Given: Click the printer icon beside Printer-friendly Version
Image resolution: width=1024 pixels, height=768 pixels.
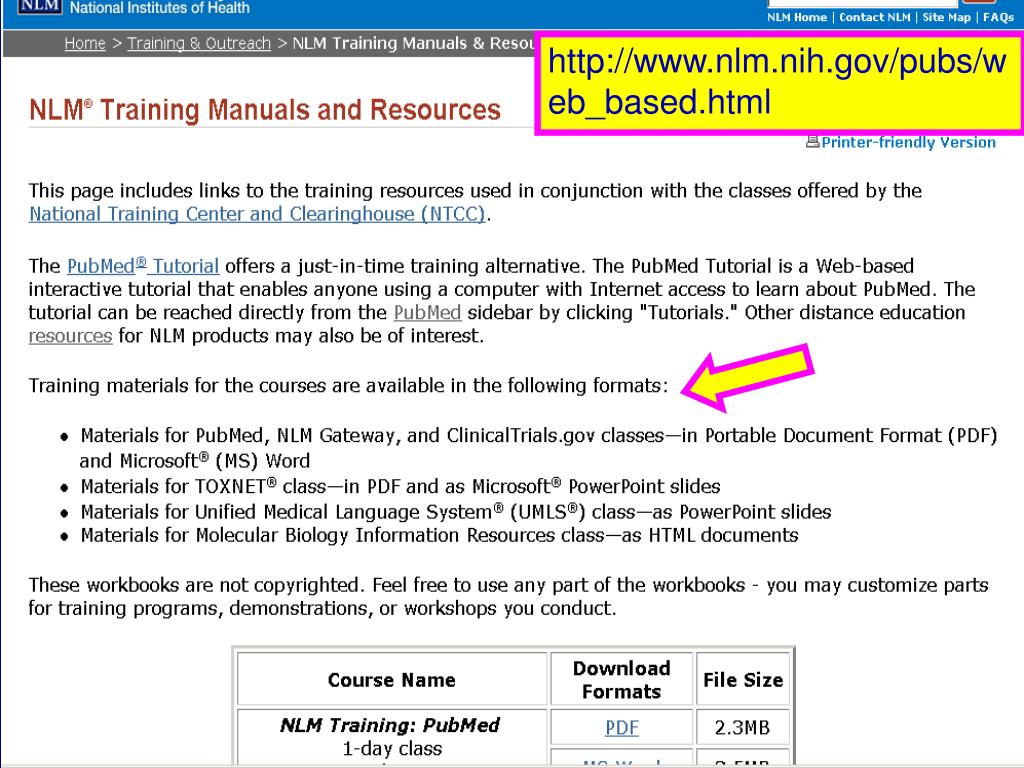Looking at the screenshot, I should [x=812, y=141].
